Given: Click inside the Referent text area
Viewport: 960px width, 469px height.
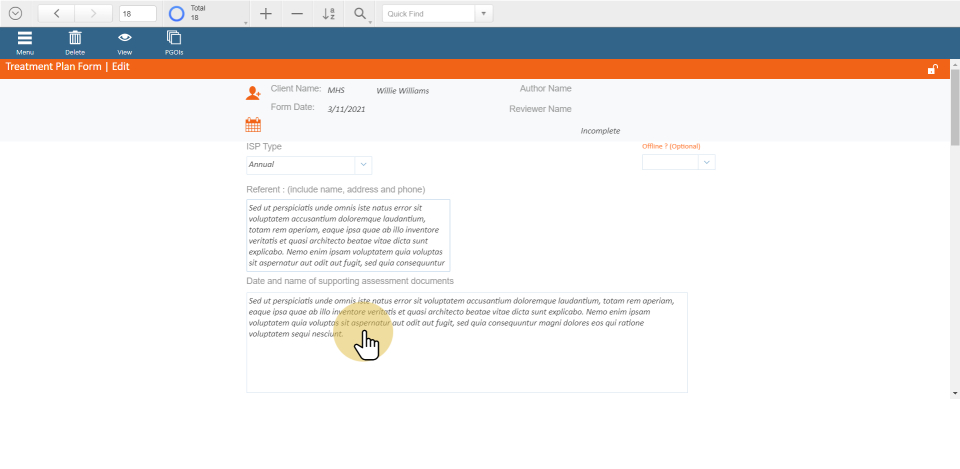Looking at the screenshot, I should coord(348,235).
